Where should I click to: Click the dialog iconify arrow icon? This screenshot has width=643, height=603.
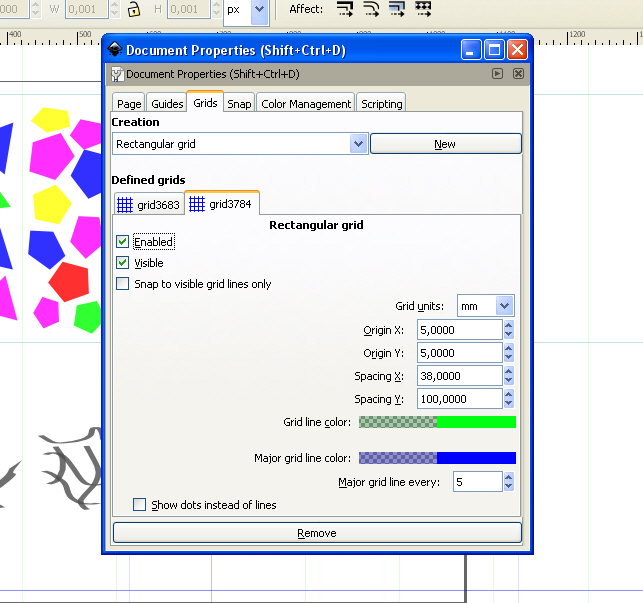coord(497,74)
